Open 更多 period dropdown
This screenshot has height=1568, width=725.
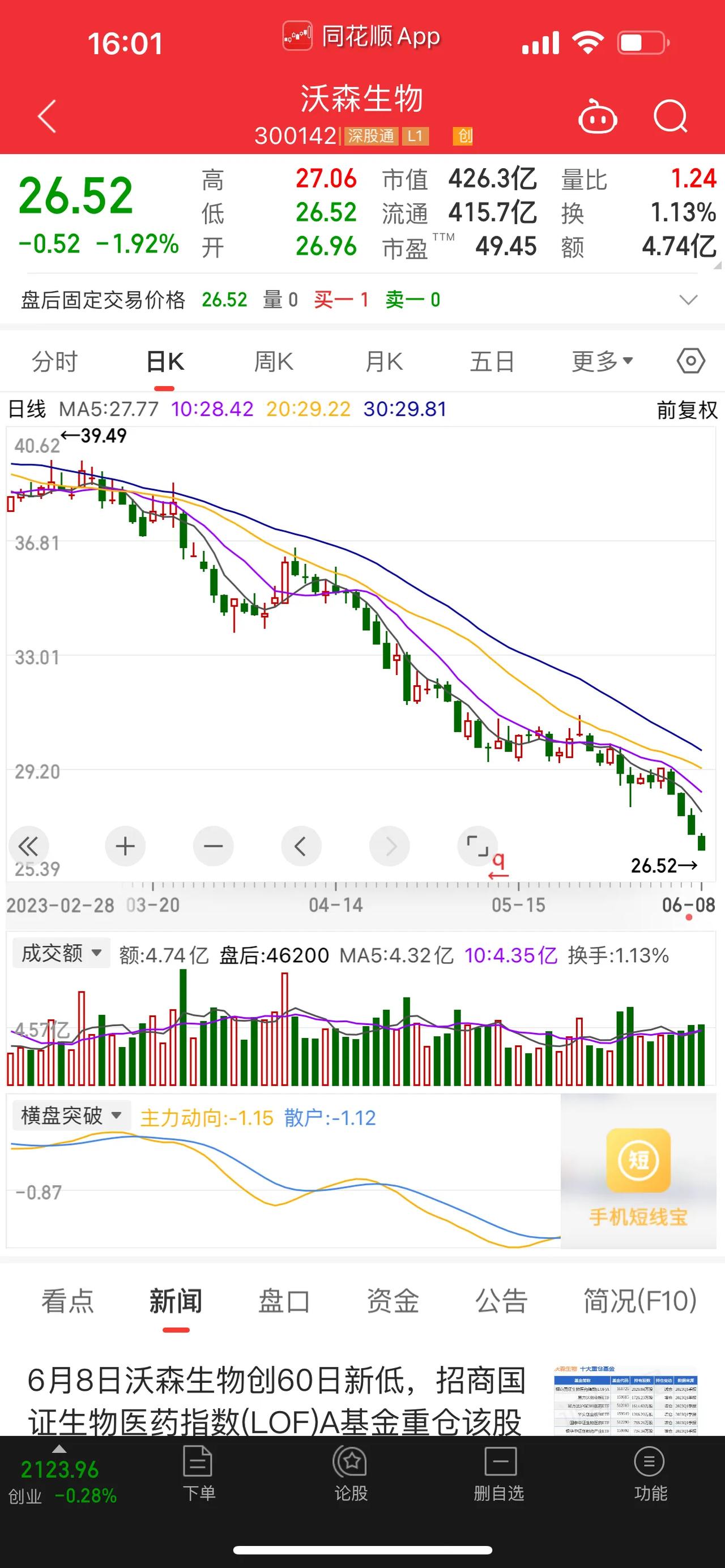602,362
